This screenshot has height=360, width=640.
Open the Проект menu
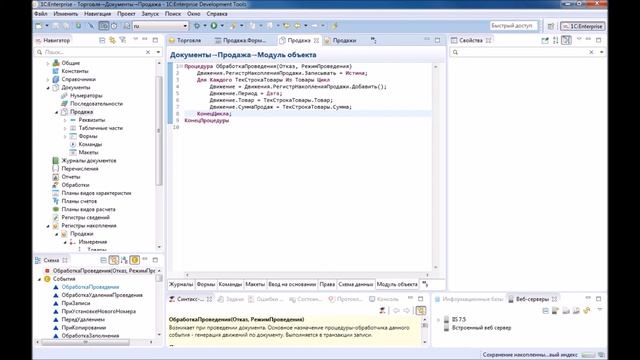tap(126, 13)
